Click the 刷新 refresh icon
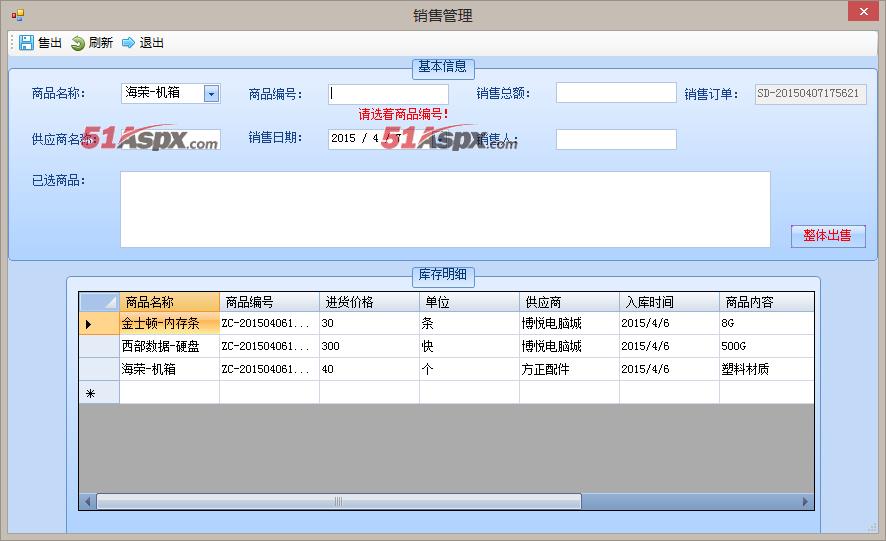The image size is (886, 541). [x=77, y=43]
